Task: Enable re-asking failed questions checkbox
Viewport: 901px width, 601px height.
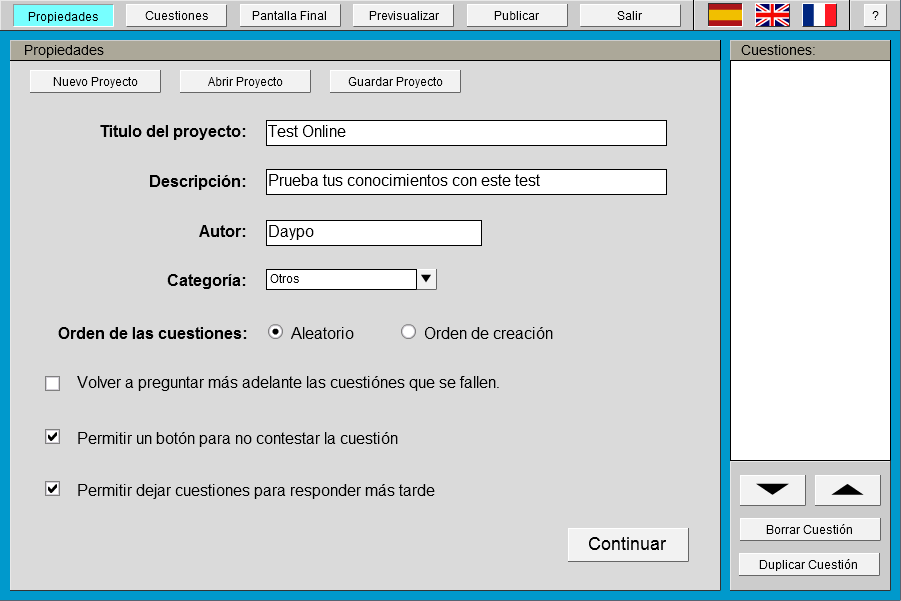Action: 52,383
